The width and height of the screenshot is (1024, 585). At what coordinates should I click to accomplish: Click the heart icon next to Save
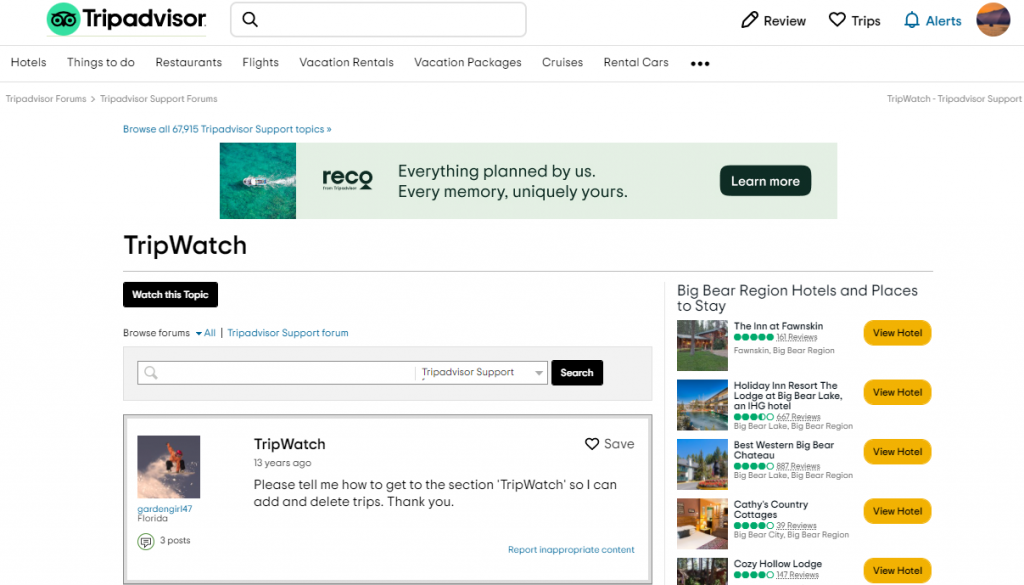(x=592, y=444)
